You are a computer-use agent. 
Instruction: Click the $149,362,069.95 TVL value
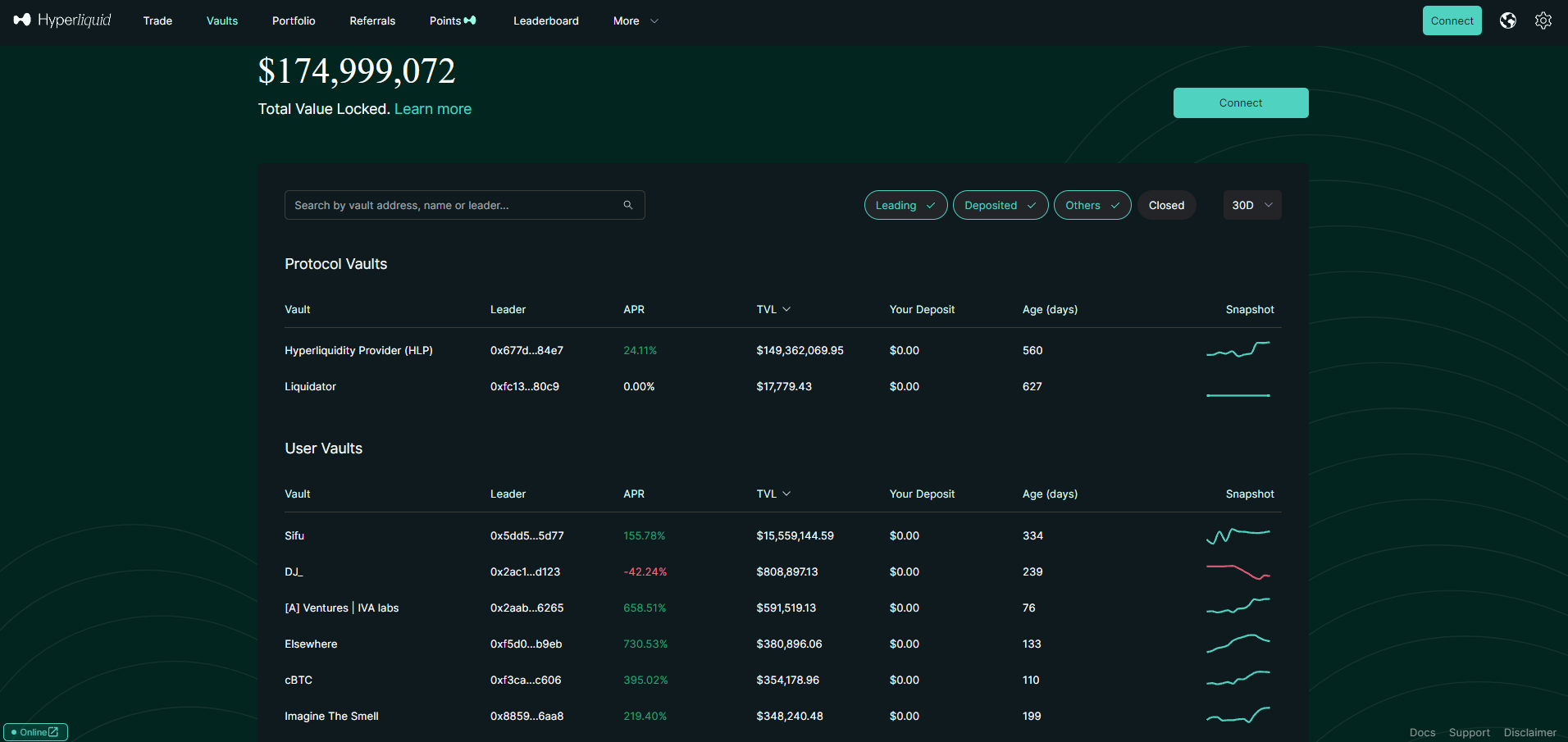tap(800, 350)
